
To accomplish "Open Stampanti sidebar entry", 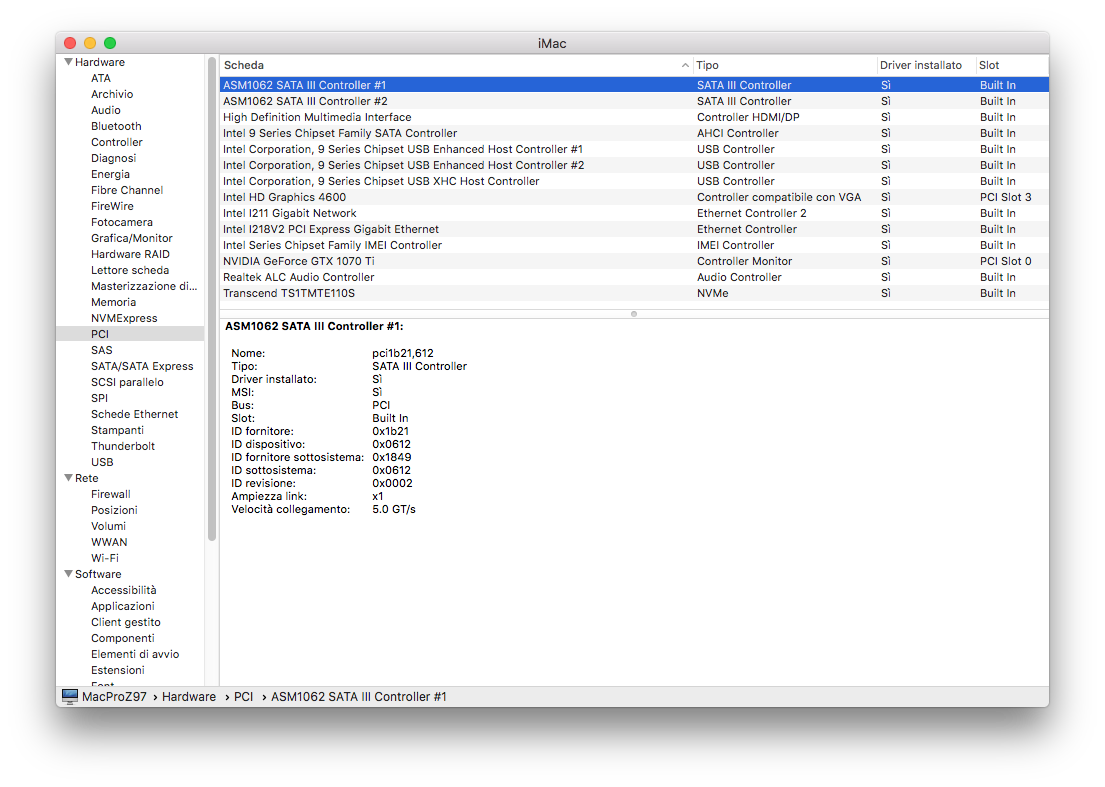I will pos(117,430).
